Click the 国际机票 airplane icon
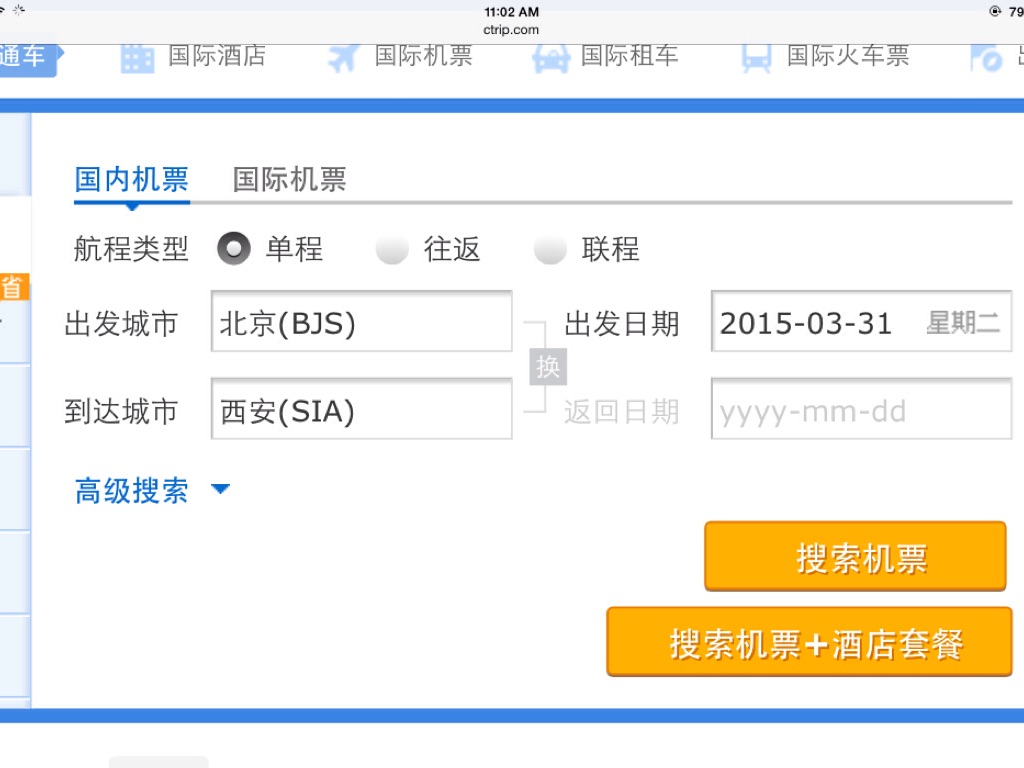Image resolution: width=1024 pixels, height=768 pixels. [x=343, y=57]
